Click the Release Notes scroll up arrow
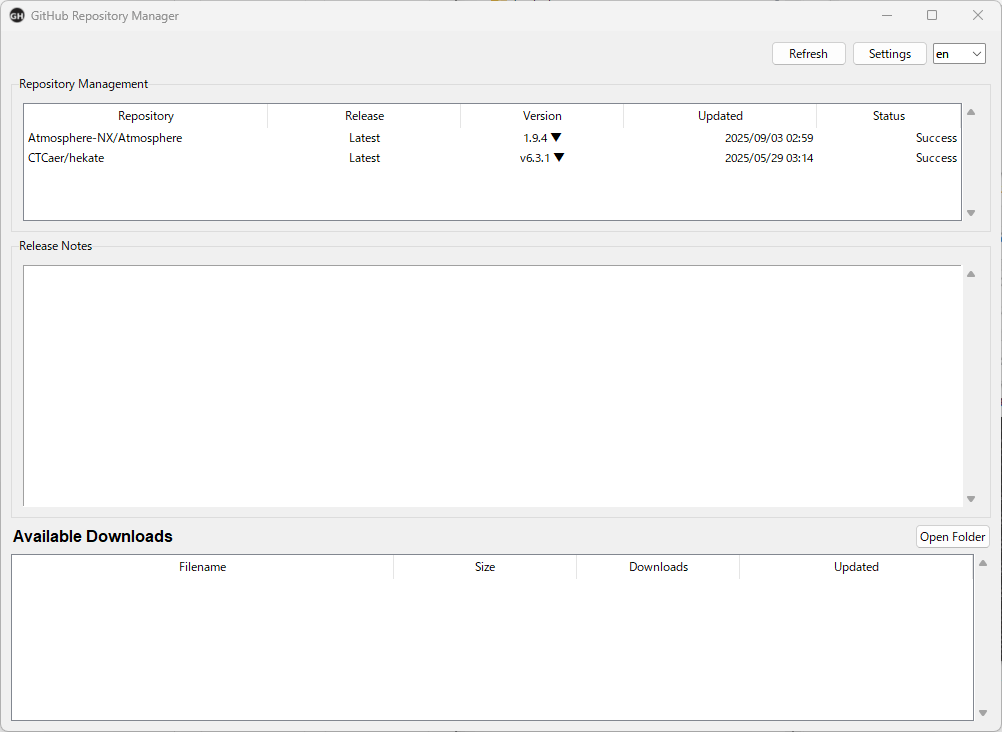The image size is (1002, 732). coord(971,274)
